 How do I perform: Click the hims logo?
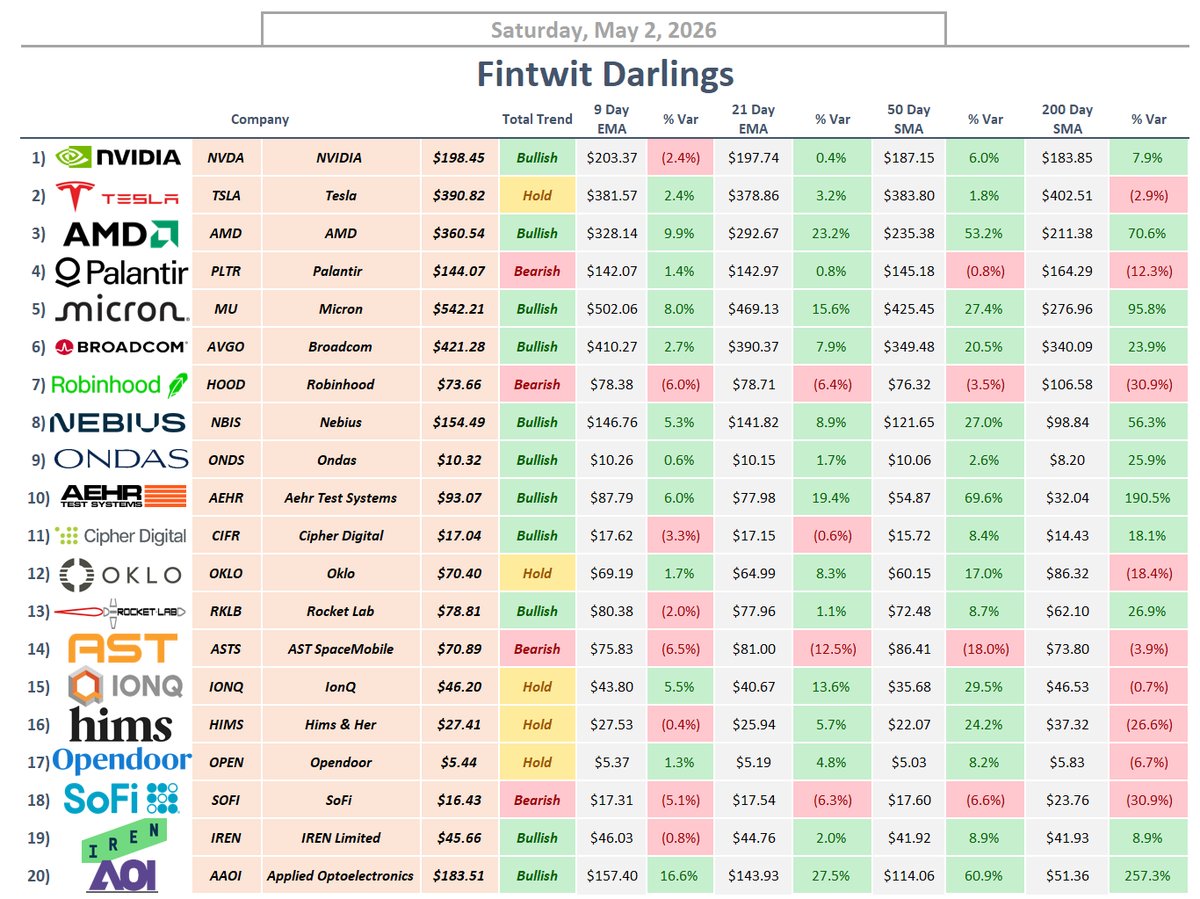click(x=120, y=724)
